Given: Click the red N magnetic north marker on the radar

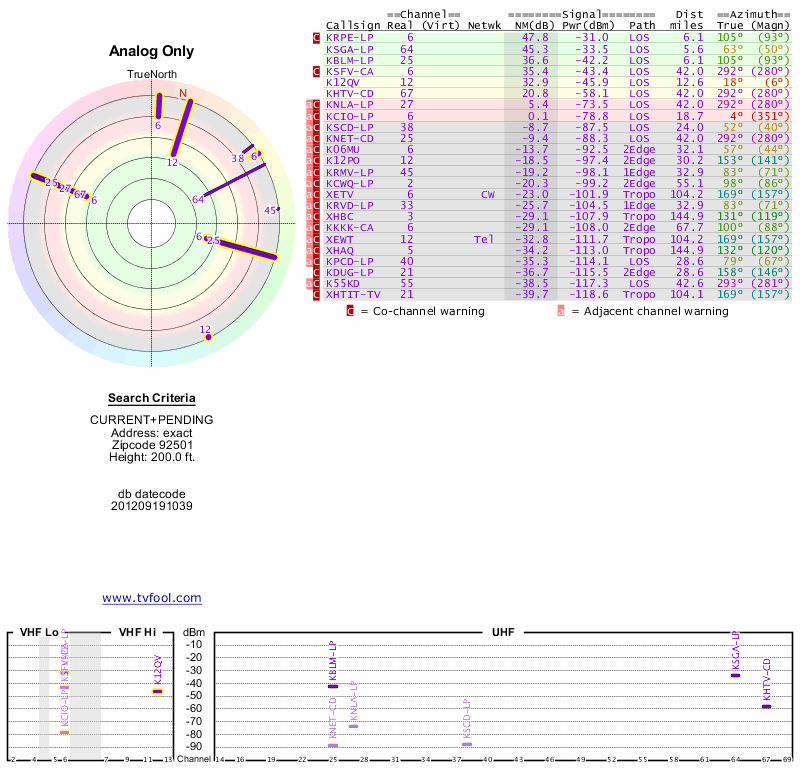Looking at the screenshot, I should click(x=183, y=93).
